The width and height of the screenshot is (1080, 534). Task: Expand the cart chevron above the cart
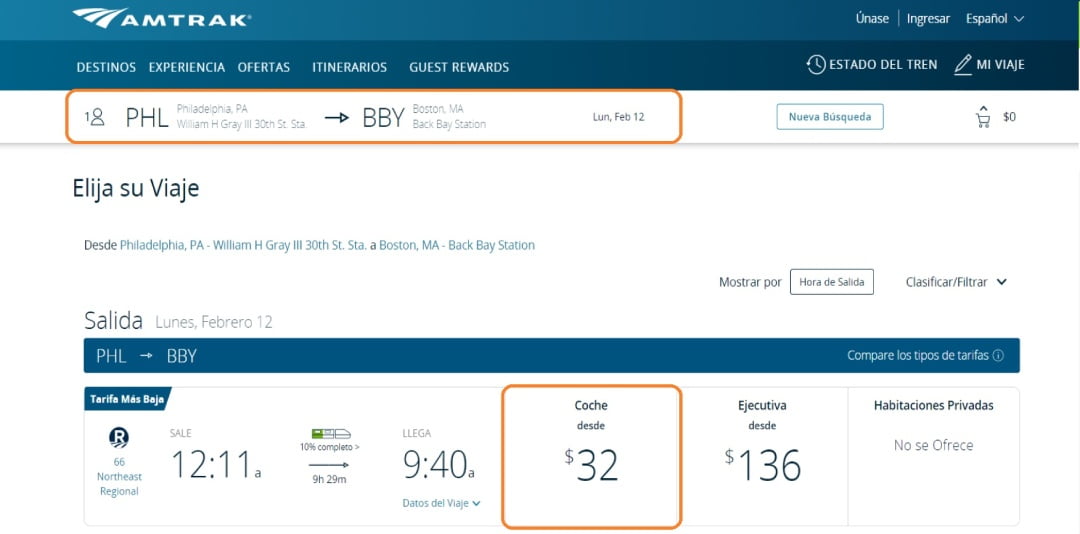click(x=983, y=107)
